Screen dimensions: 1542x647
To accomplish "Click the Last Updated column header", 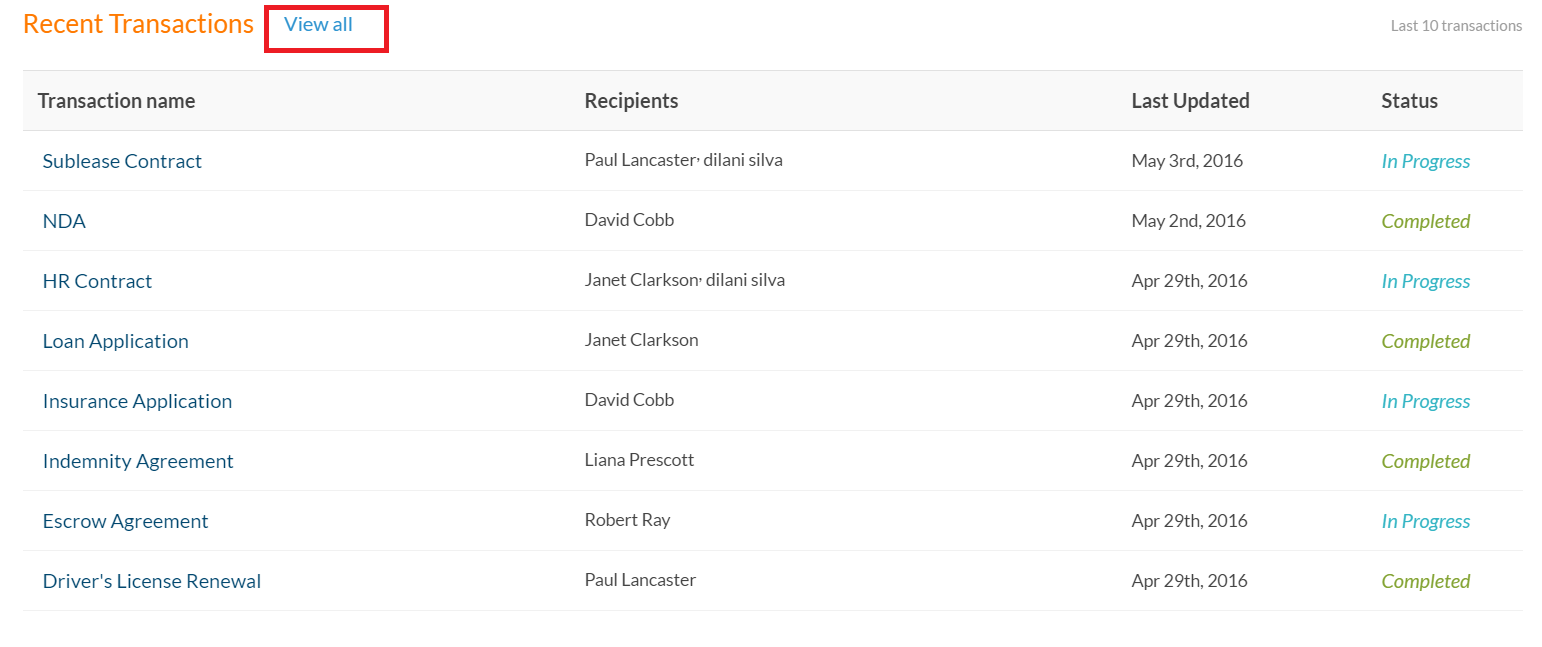I will coord(1190,101).
